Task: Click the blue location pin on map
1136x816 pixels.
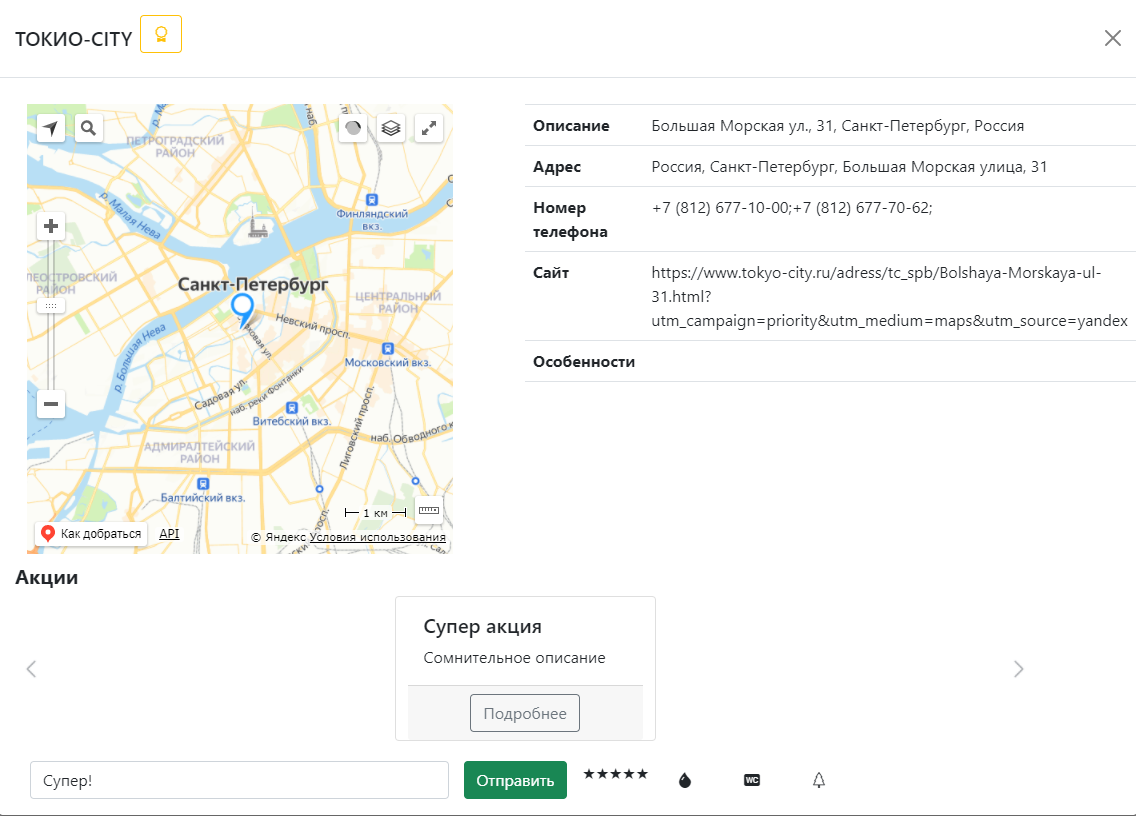Action: [x=243, y=310]
